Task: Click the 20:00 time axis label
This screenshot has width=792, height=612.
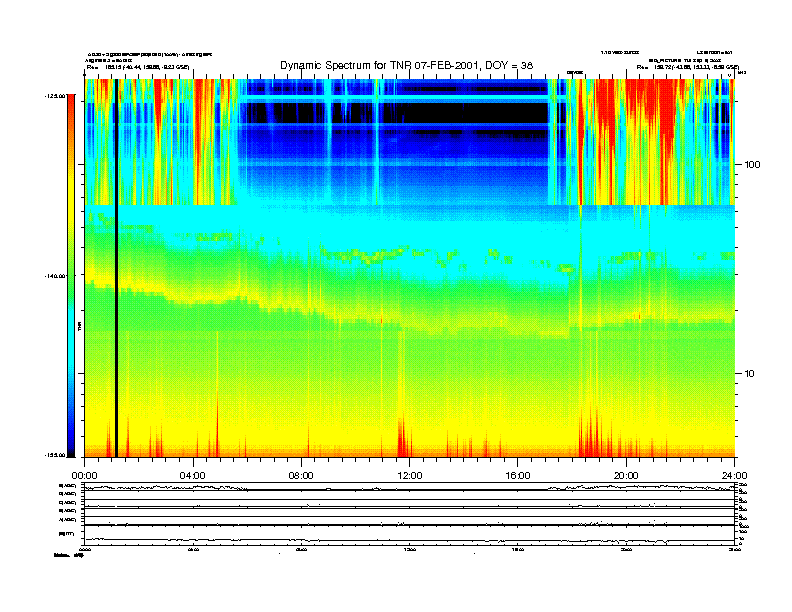Action: click(x=626, y=476)
